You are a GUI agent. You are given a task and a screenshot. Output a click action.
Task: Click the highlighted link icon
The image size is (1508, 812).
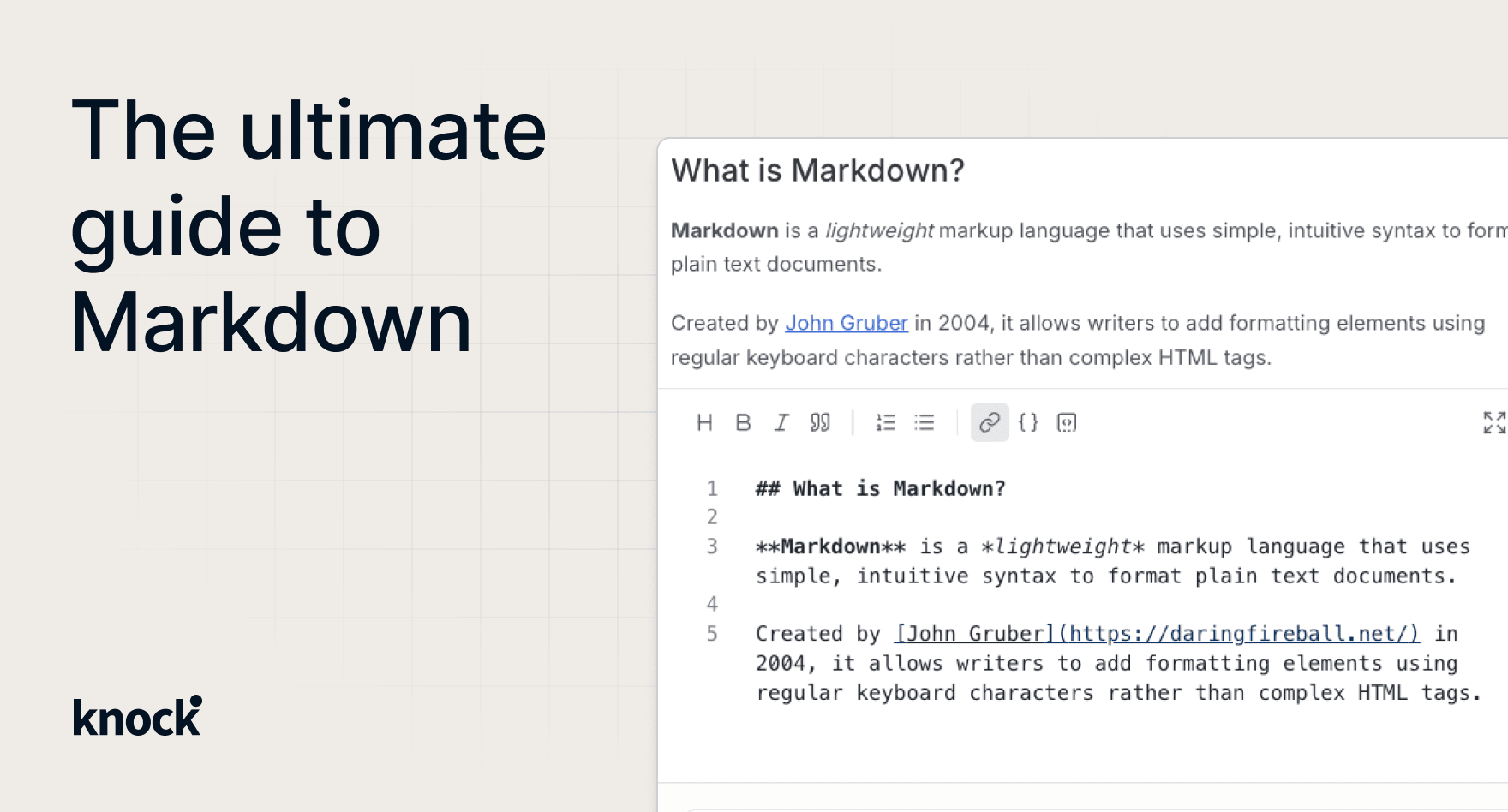pos(990,422)
